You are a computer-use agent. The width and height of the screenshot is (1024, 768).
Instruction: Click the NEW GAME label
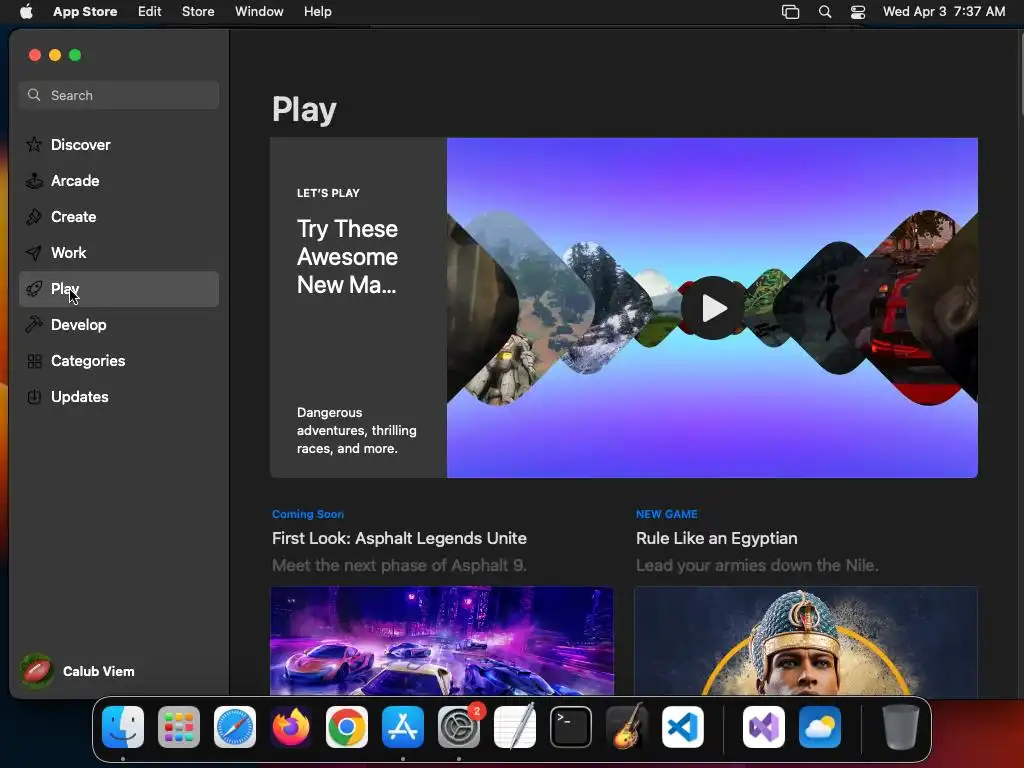point(667,514)
